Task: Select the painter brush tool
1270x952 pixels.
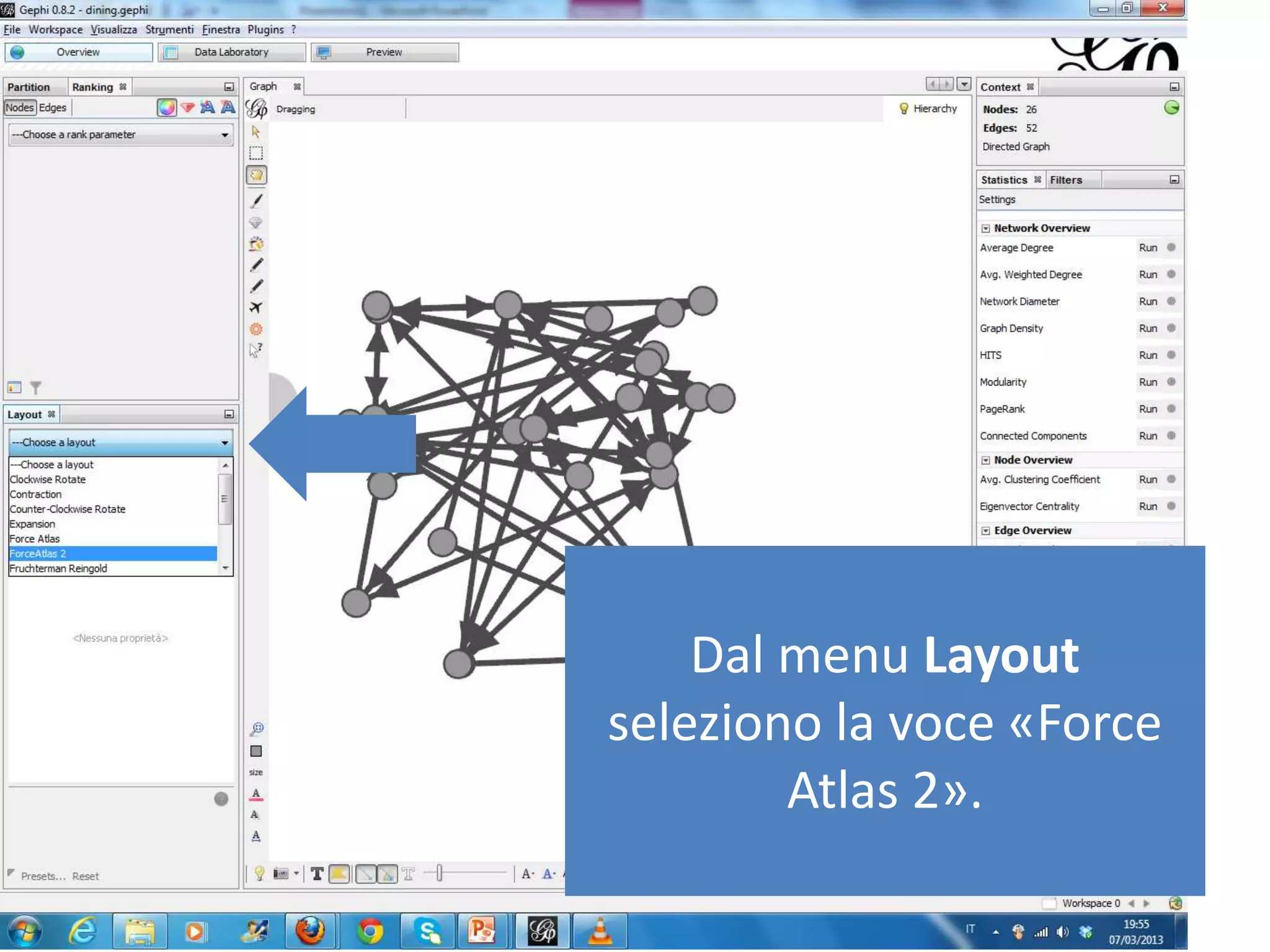Action: (x=256, y=200)
